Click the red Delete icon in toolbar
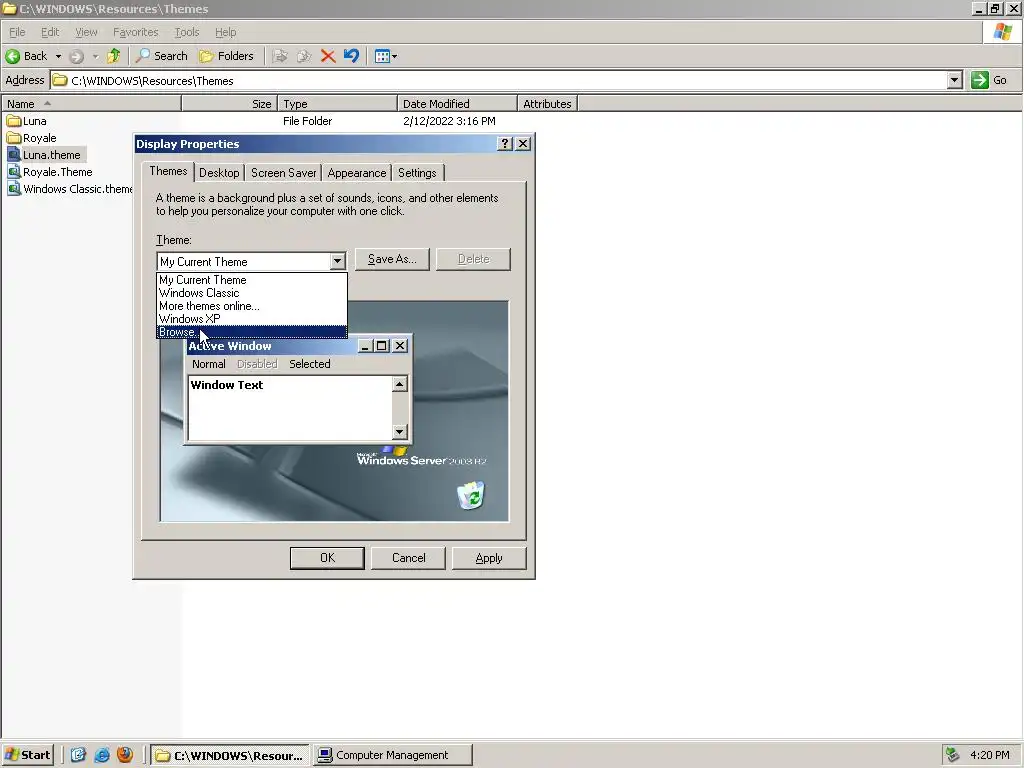Image resolution: width=1024 pixels, height=768 pixels. click(328, 56)
